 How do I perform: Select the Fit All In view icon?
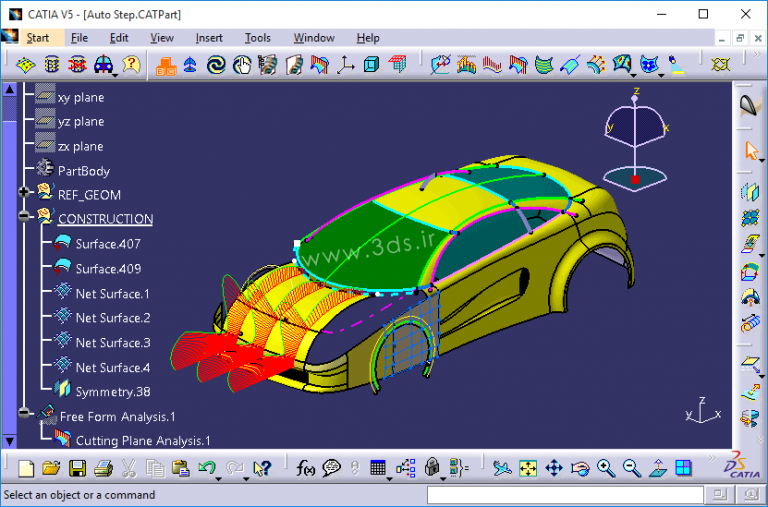pyautogui.click(x=528, y=468)
